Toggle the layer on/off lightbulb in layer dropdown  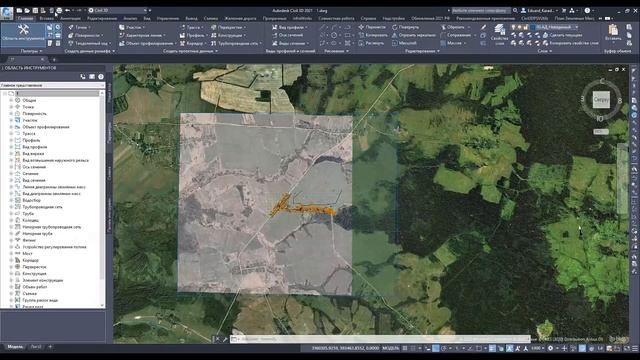514,27
